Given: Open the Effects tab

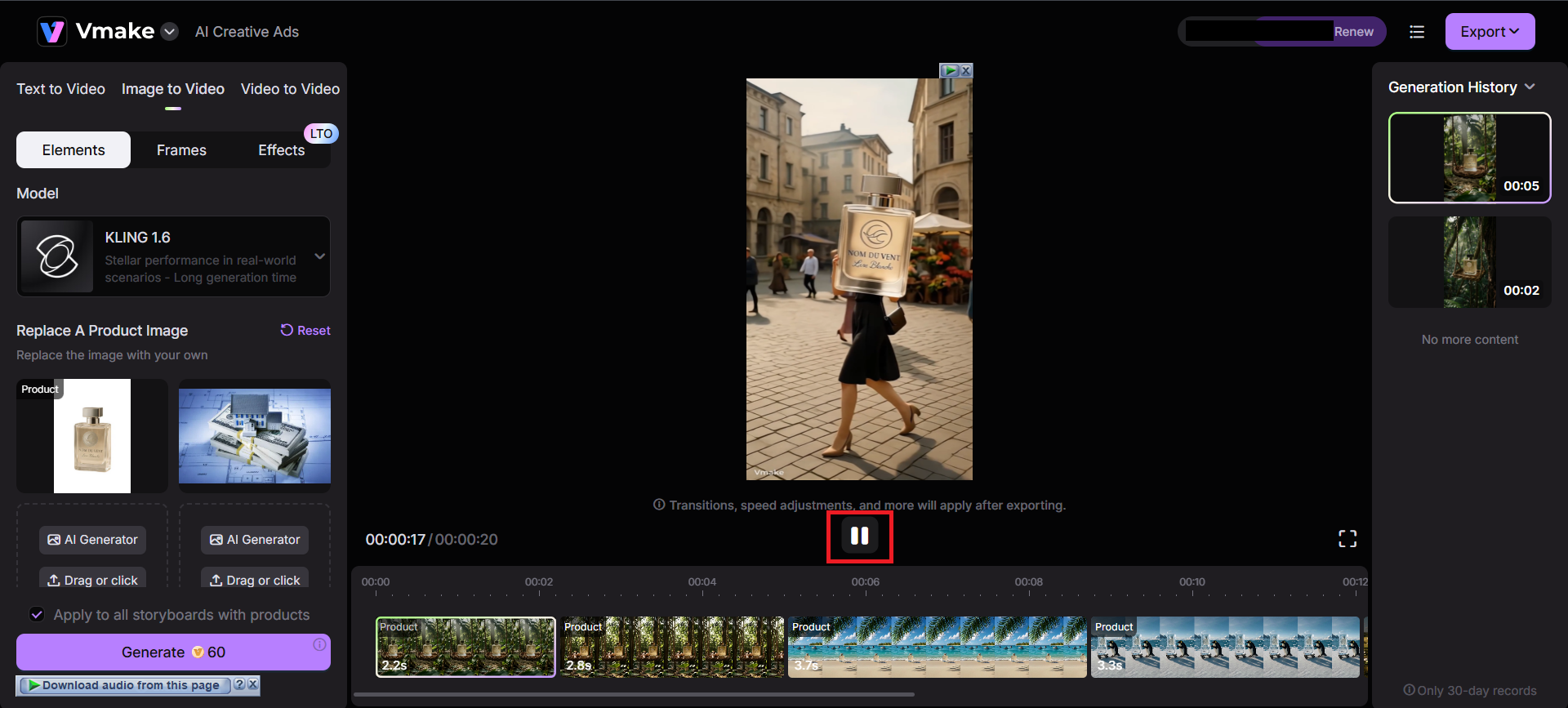Looking at the screenshot, I should click(x=281, y=150).
